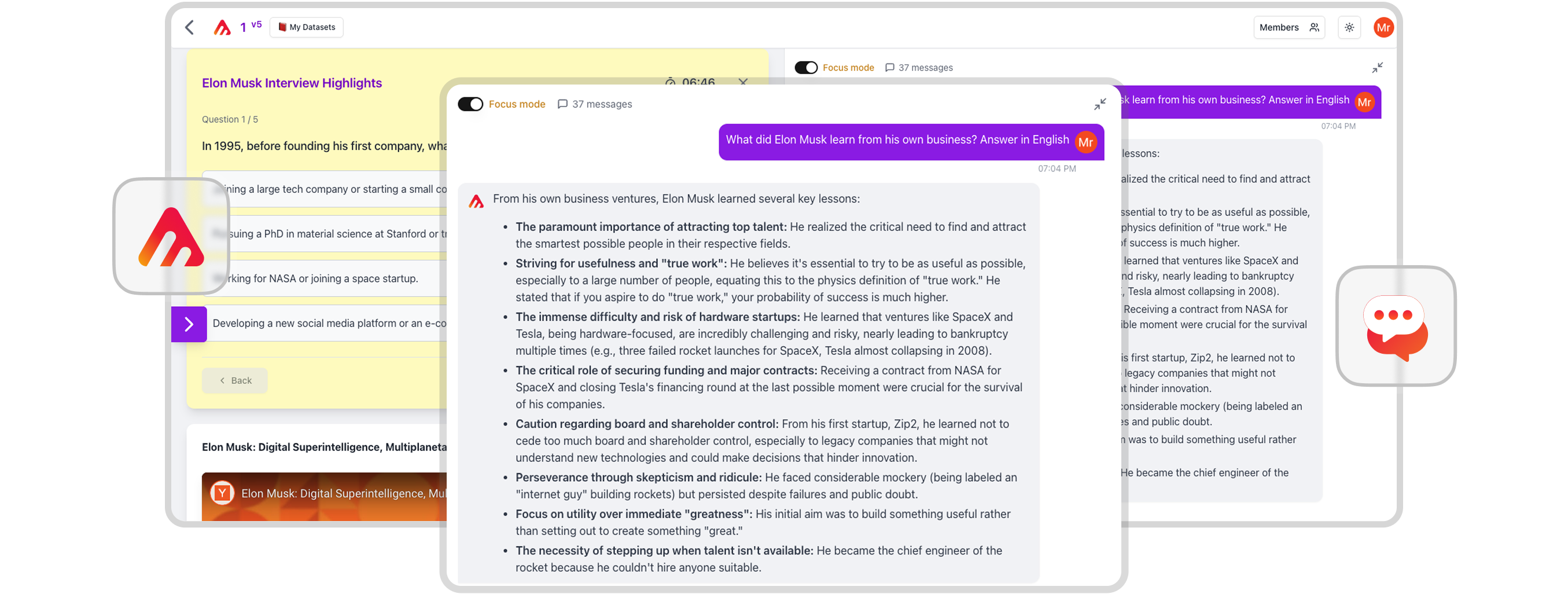Click the 07:04 PM timestamp in front chat
Image resolution: width=1568 pixels, height=594 pixels.
[1057, 168]
